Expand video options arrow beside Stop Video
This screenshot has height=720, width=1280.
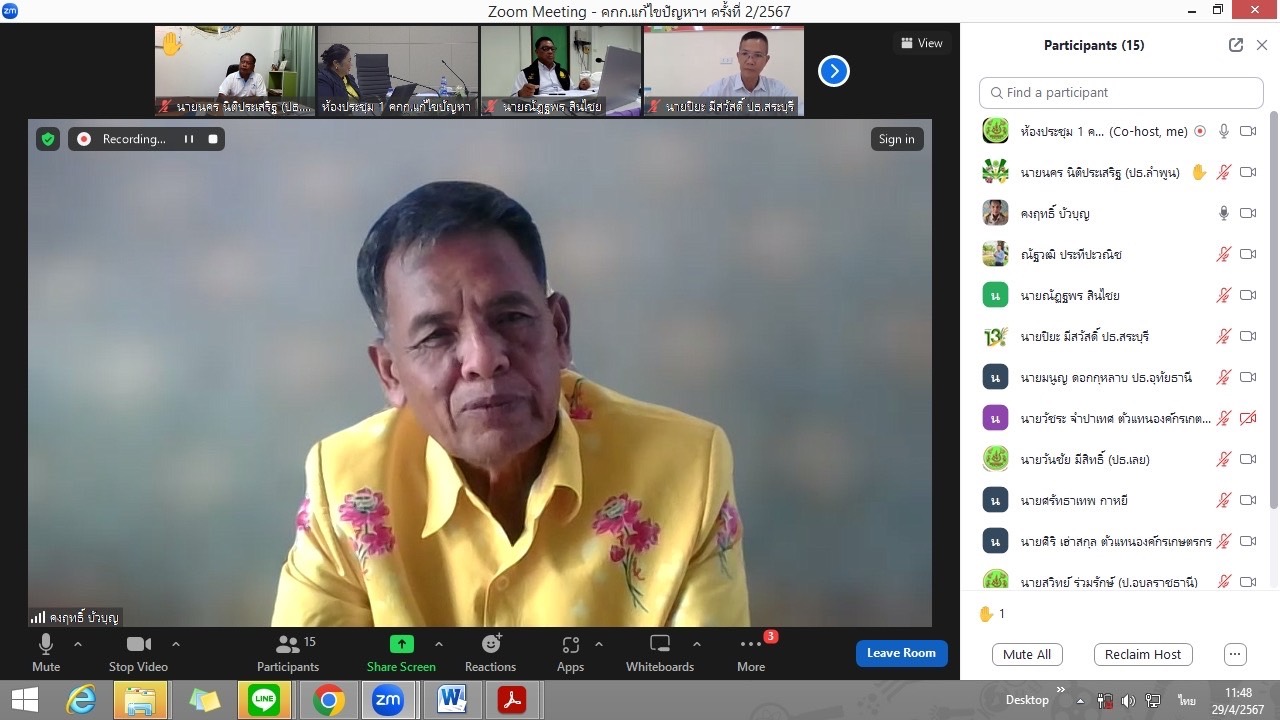176,644
